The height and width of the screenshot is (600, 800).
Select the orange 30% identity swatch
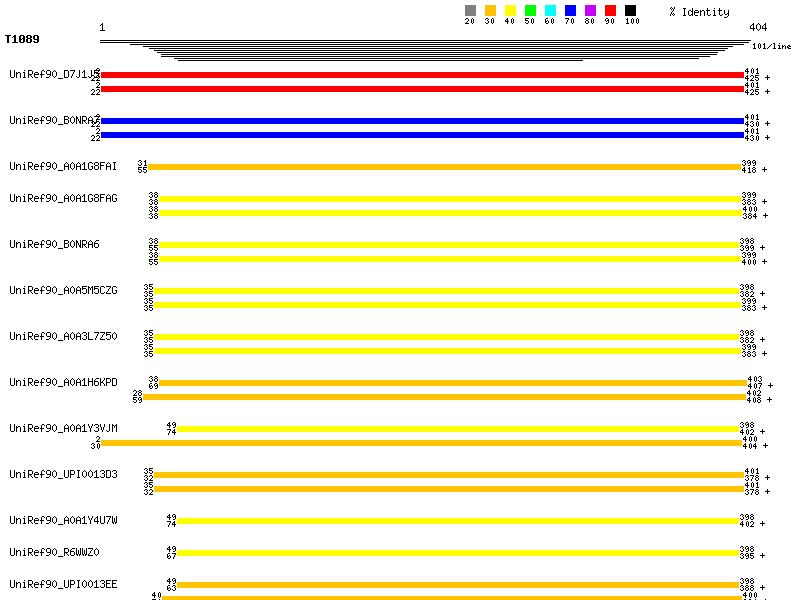pos(490,11)
